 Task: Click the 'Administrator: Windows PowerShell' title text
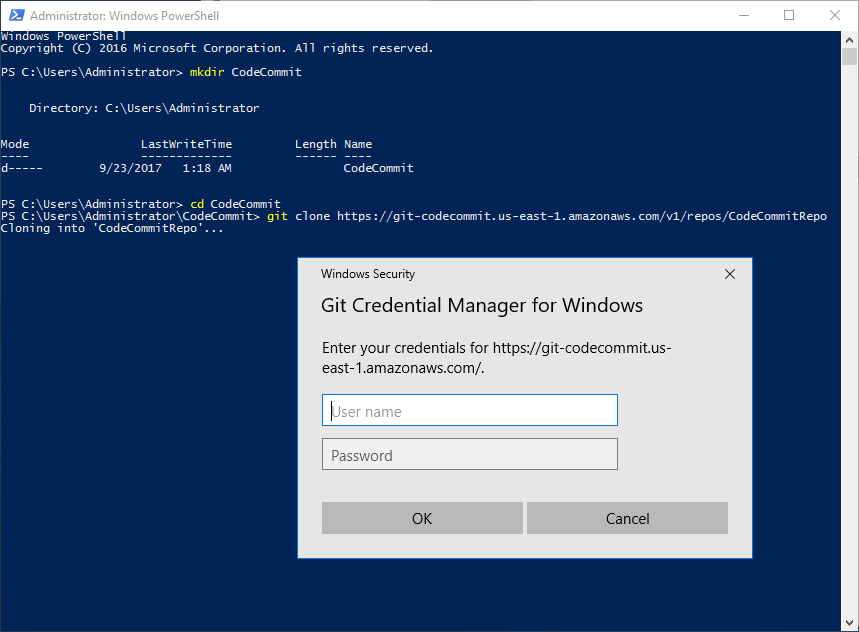pos(124,16)
